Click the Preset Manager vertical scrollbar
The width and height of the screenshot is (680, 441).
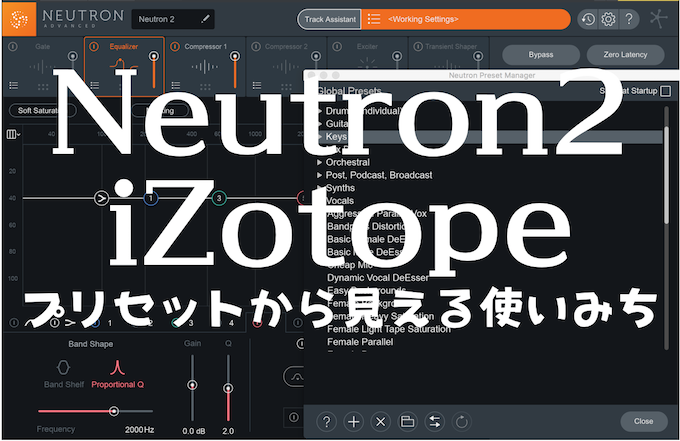click(x=667, y=175)
